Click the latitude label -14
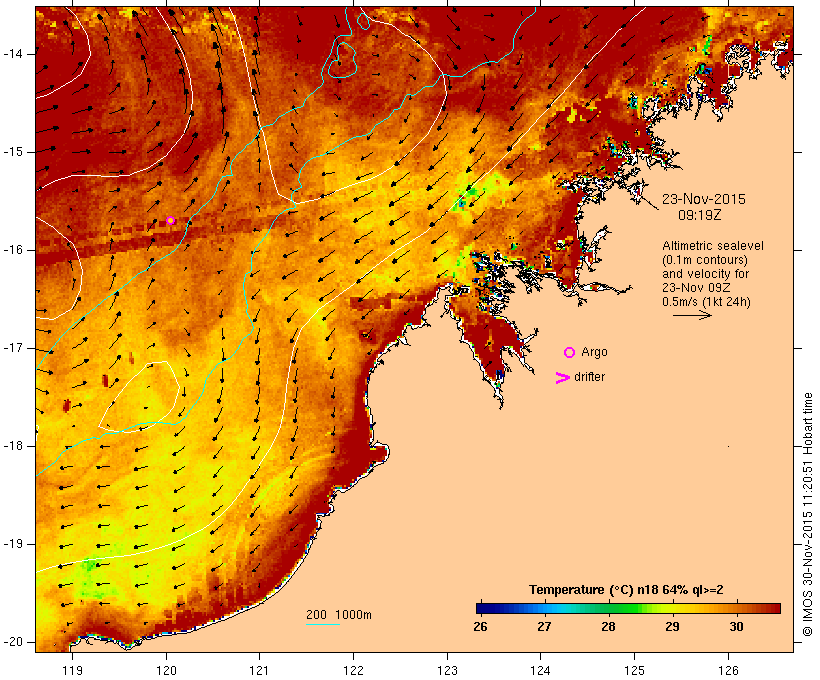Screen dimensions: 820x680 13,54
